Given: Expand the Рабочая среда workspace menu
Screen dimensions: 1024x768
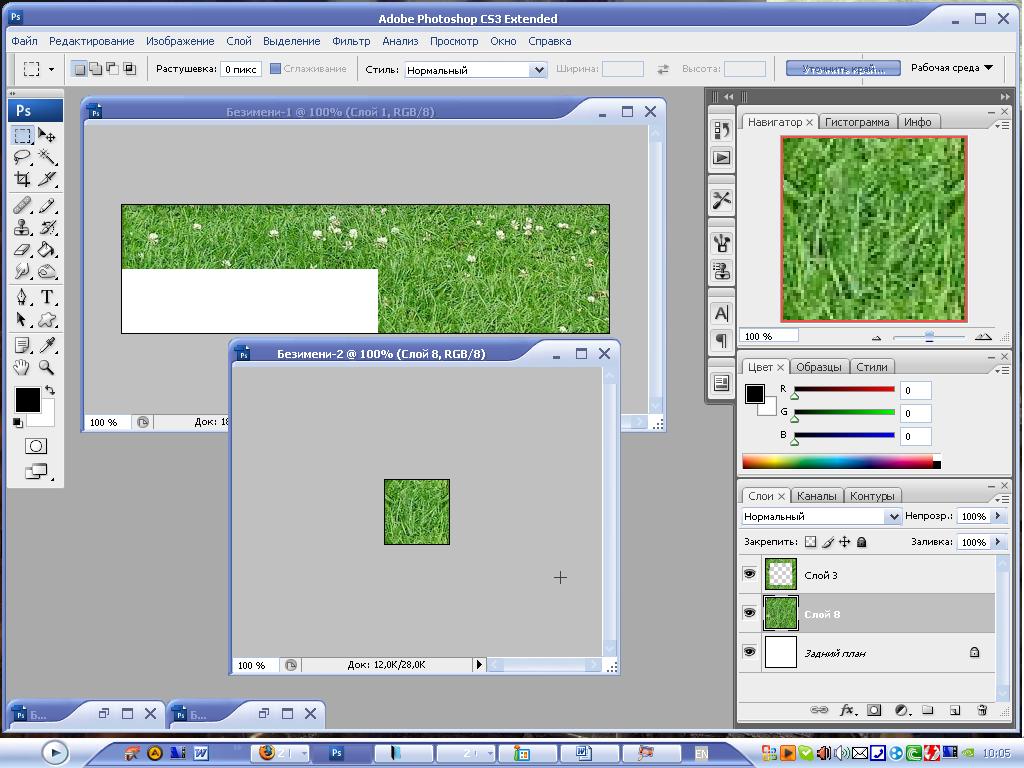Looking at the screenshot, I should pyautogui.click(x=951, y=68).
